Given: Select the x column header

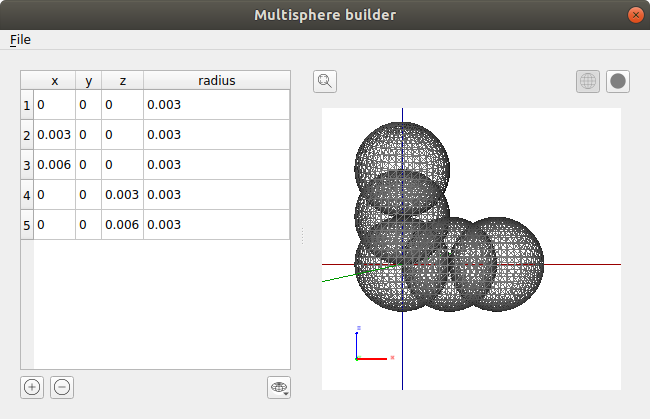Looking at the screenshot, I should (55, 80).
